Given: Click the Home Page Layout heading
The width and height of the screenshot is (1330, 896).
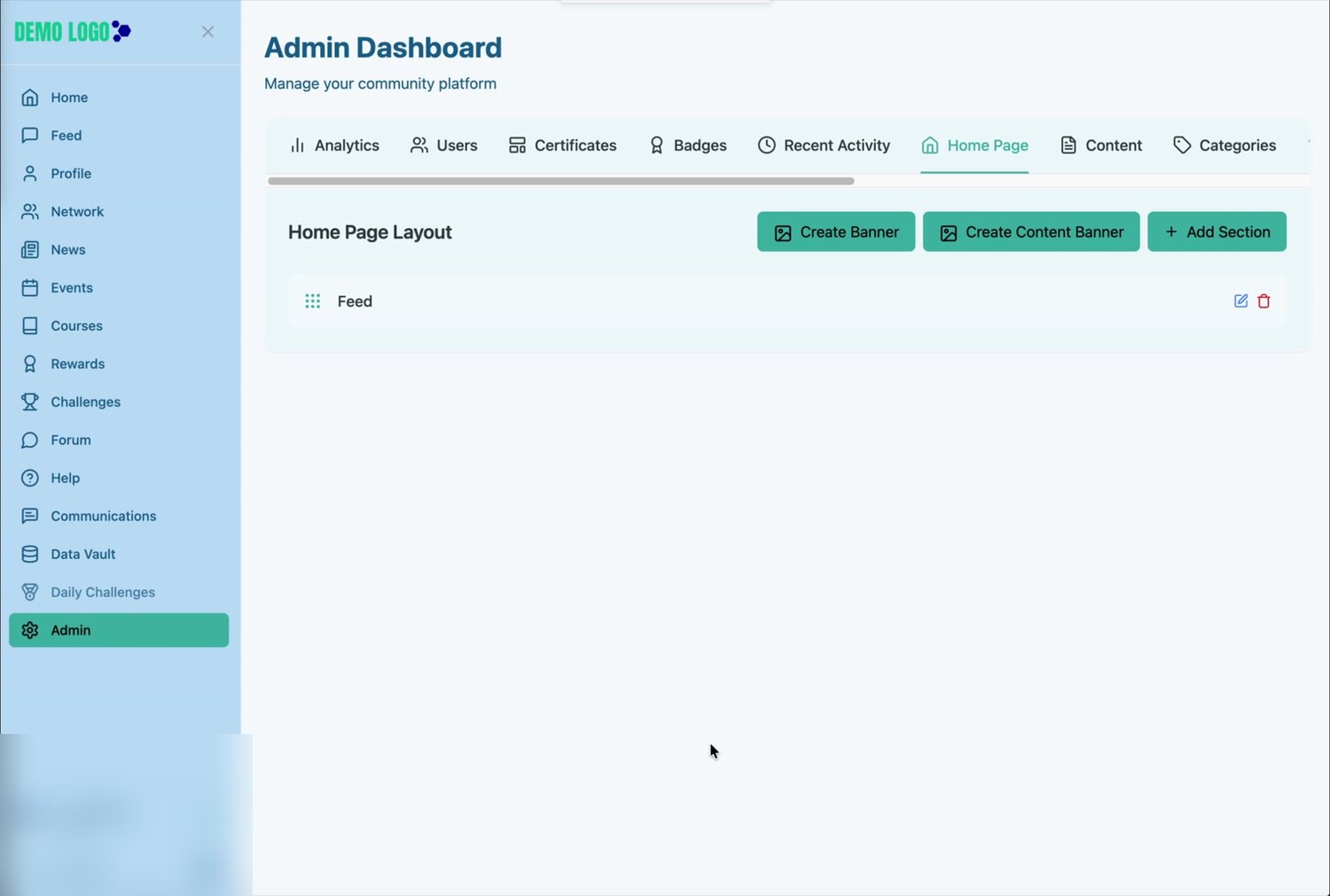Looking at the screenshot, I should point(370,232).
